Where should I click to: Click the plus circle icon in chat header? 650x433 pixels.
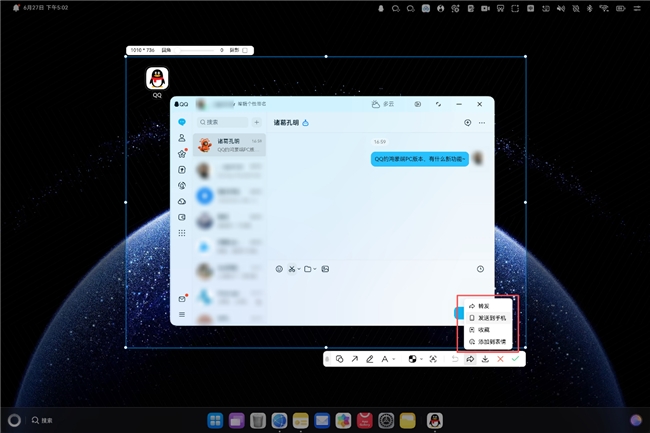click(x=468, y=123)
